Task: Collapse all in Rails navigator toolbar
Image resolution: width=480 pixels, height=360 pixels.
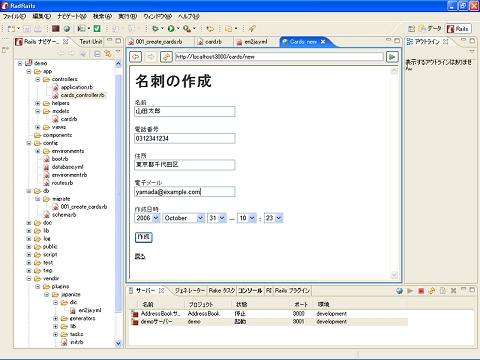Action: point(97,53)
